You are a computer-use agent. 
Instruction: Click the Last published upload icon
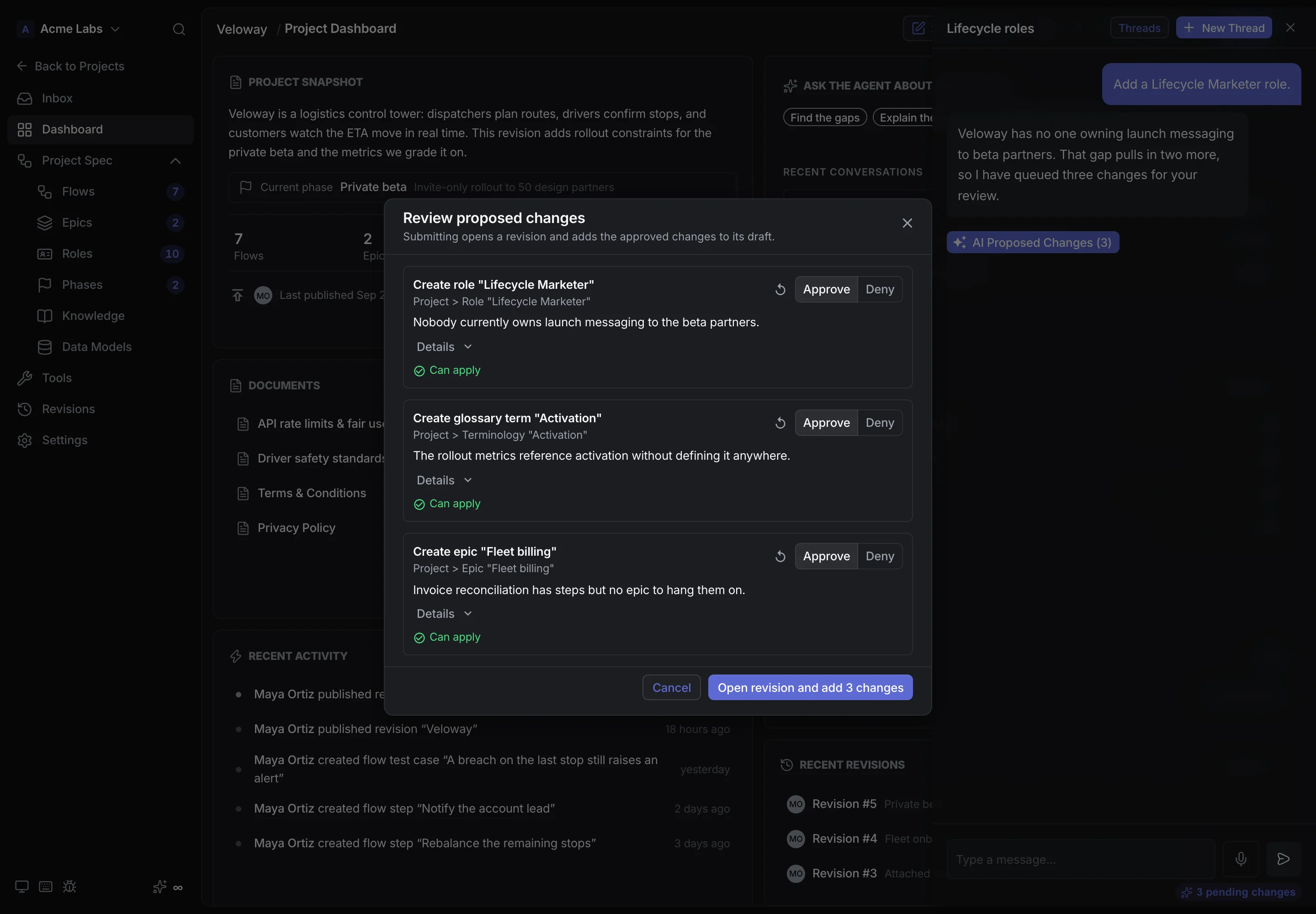pos(238,296)
